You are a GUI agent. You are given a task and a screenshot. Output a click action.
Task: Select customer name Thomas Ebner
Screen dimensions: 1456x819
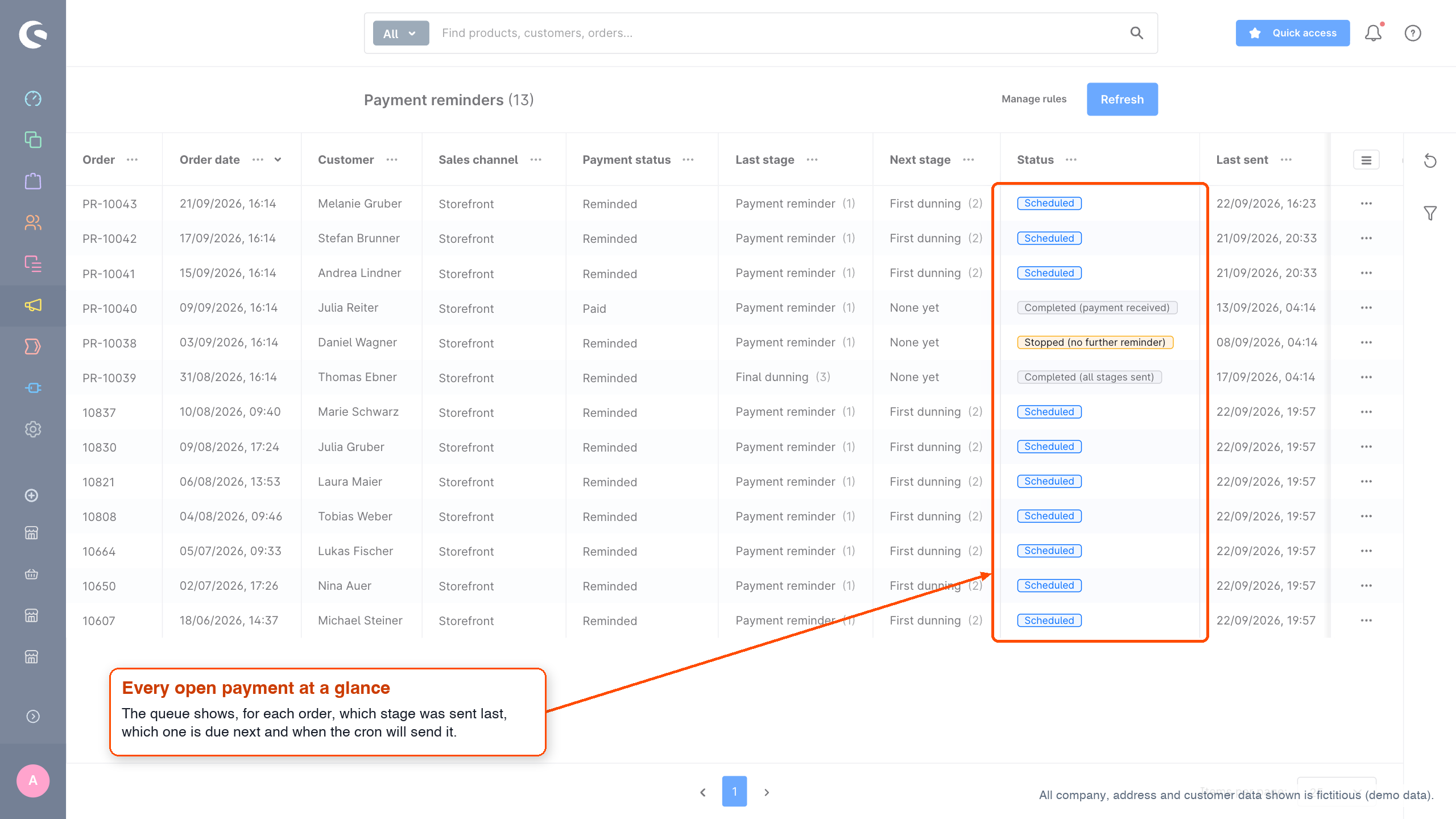coord(357,377)
